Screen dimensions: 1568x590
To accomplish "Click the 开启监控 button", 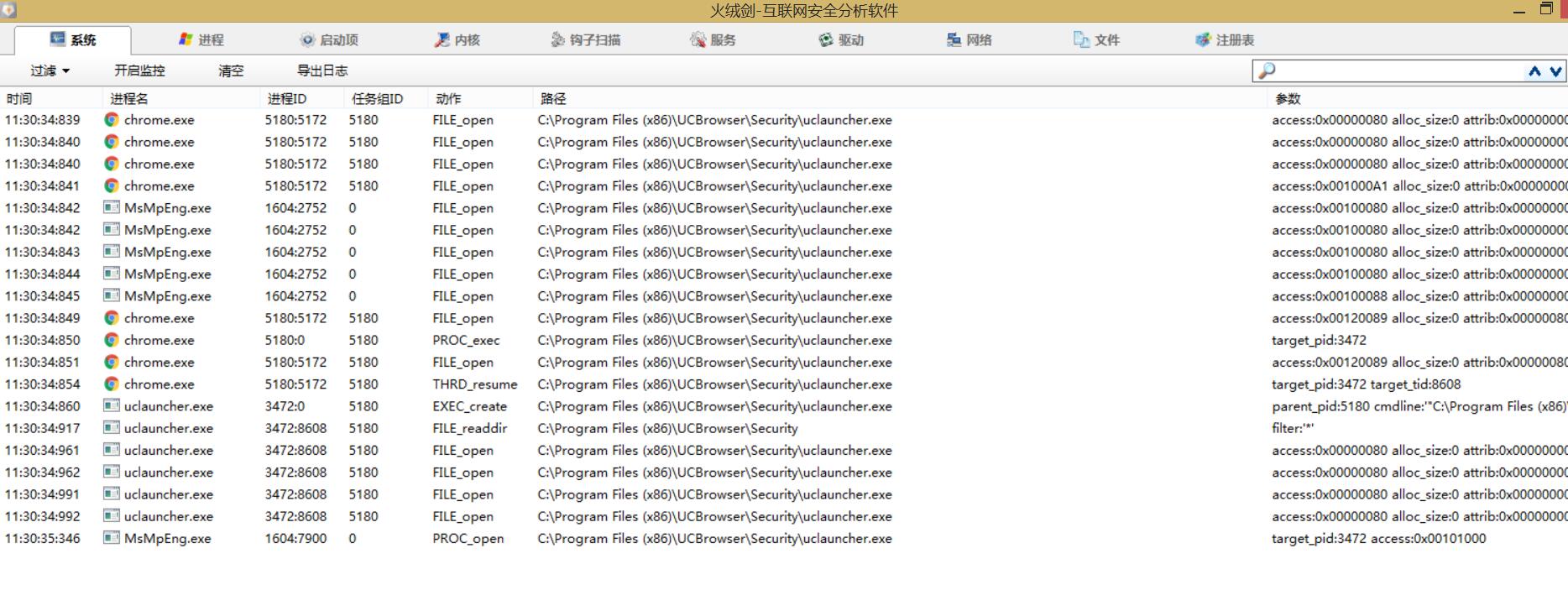I will coord(139,70).
